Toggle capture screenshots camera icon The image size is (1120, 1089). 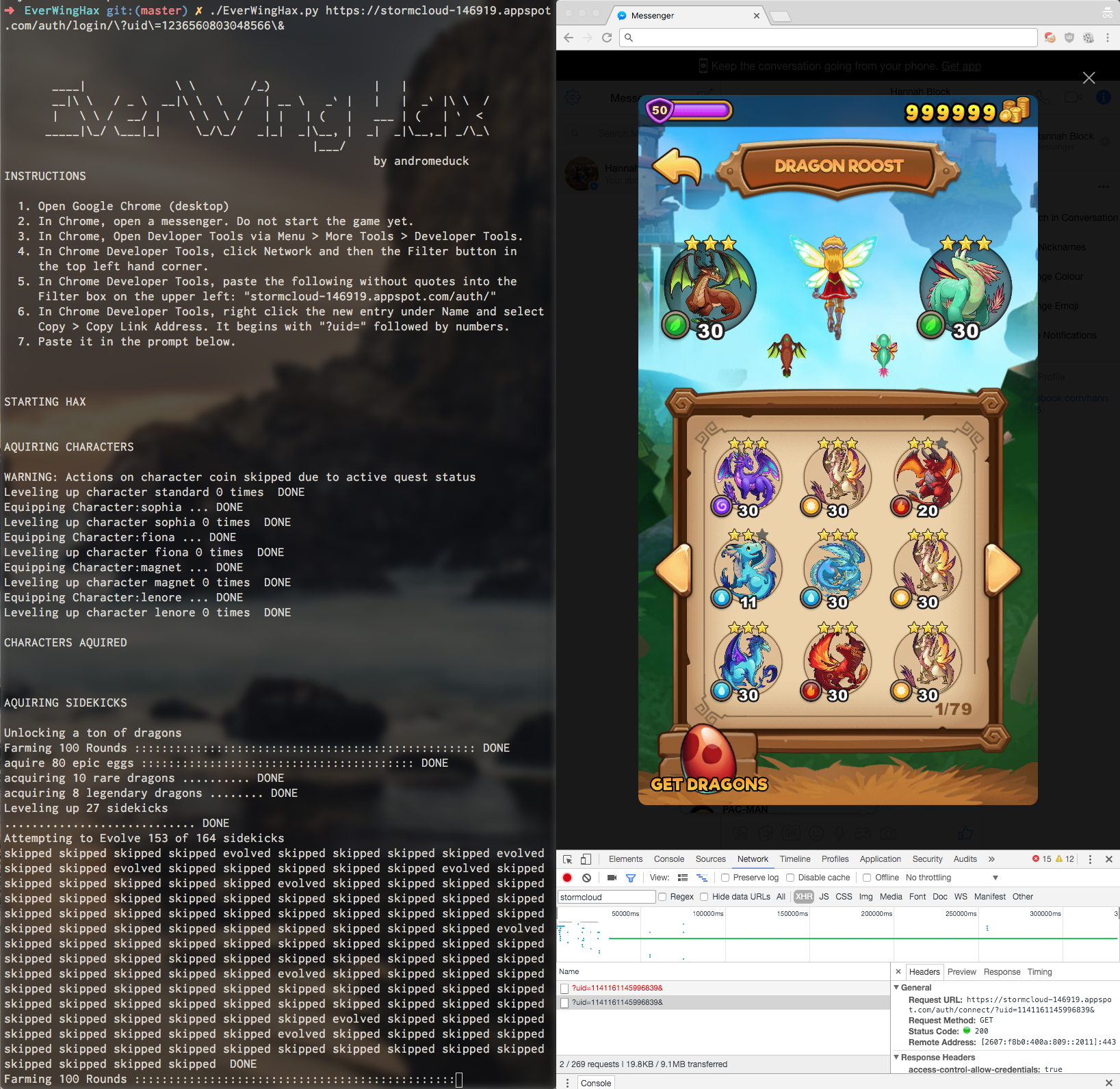click(612, 878)
